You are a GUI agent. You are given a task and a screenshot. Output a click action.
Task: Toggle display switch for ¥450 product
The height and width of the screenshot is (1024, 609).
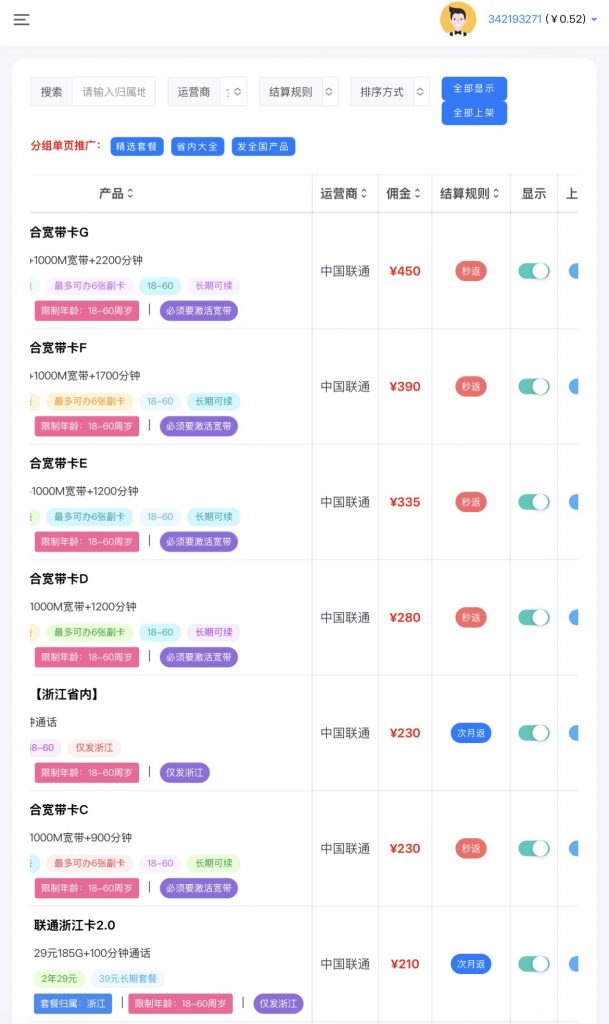point(534,271)
